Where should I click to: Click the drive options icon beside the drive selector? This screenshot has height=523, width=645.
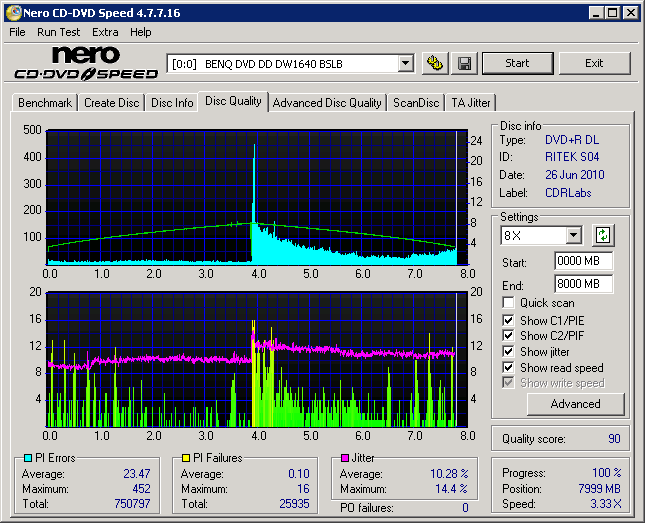coord(435,63)
